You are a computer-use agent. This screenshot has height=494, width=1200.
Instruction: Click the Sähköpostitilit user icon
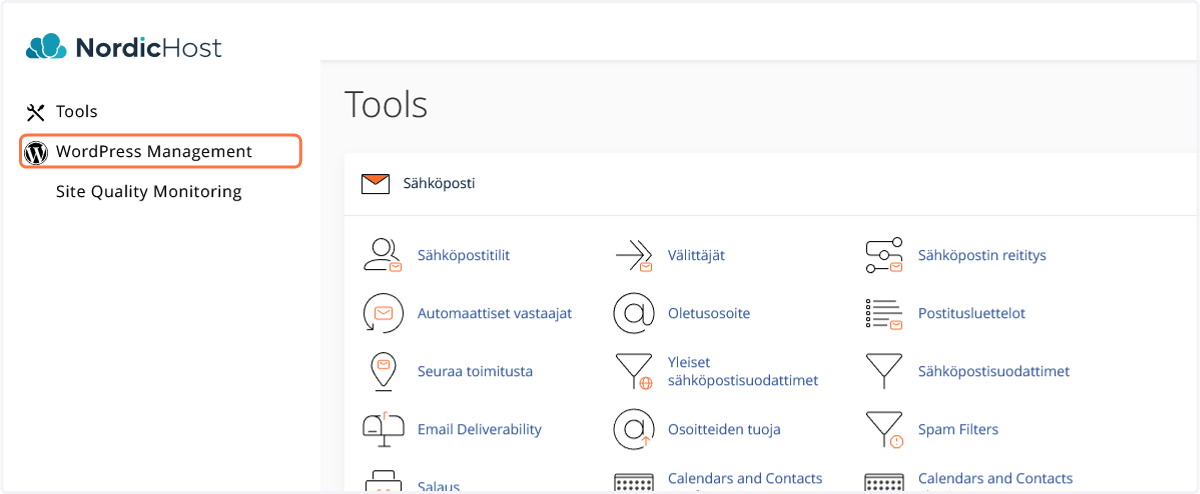tap(382, 255)
